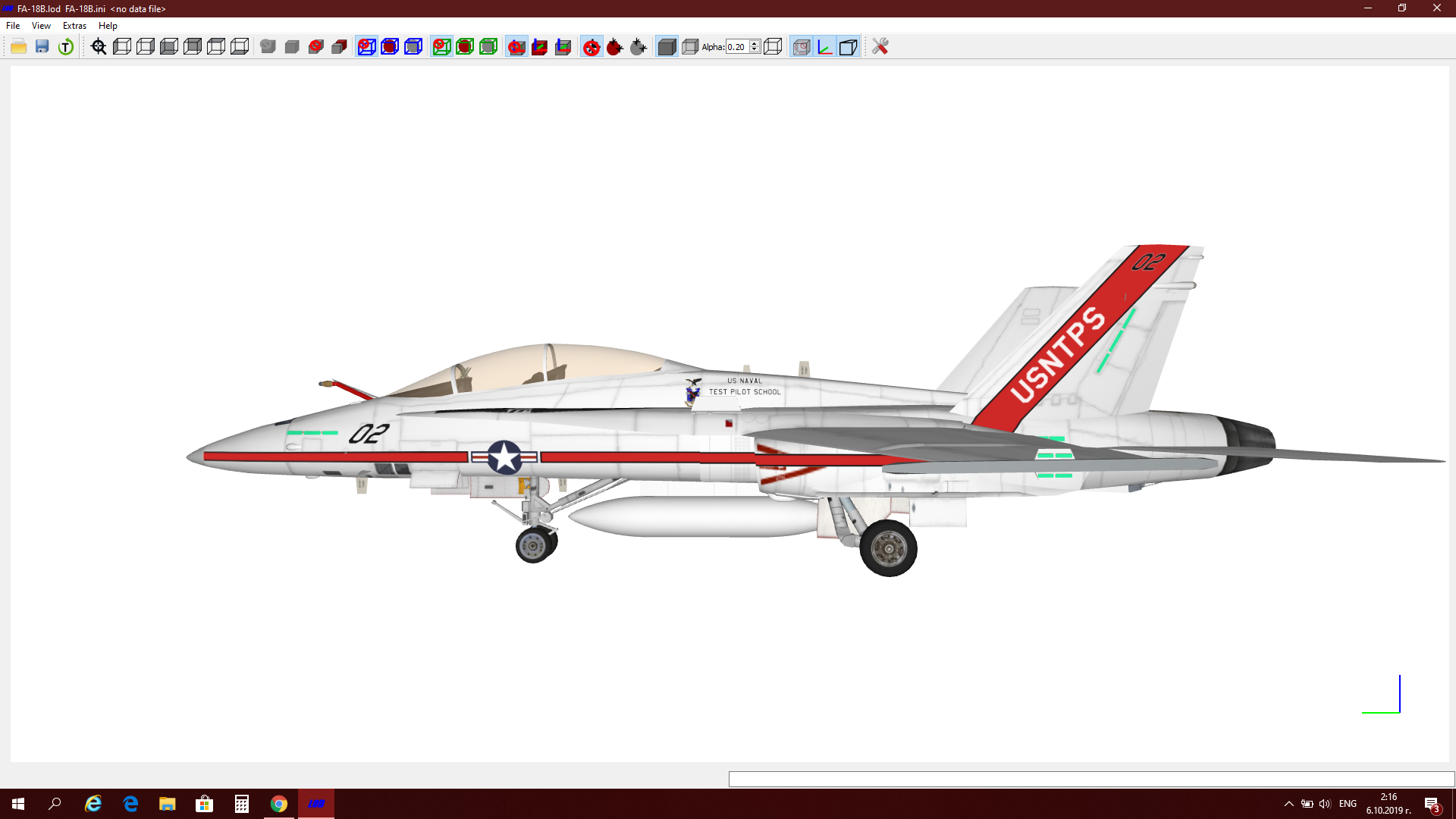Image resolution: width=1456 pixels, height=819 pixels.
Task: Switch the ENG input language
Action: 1348,804
